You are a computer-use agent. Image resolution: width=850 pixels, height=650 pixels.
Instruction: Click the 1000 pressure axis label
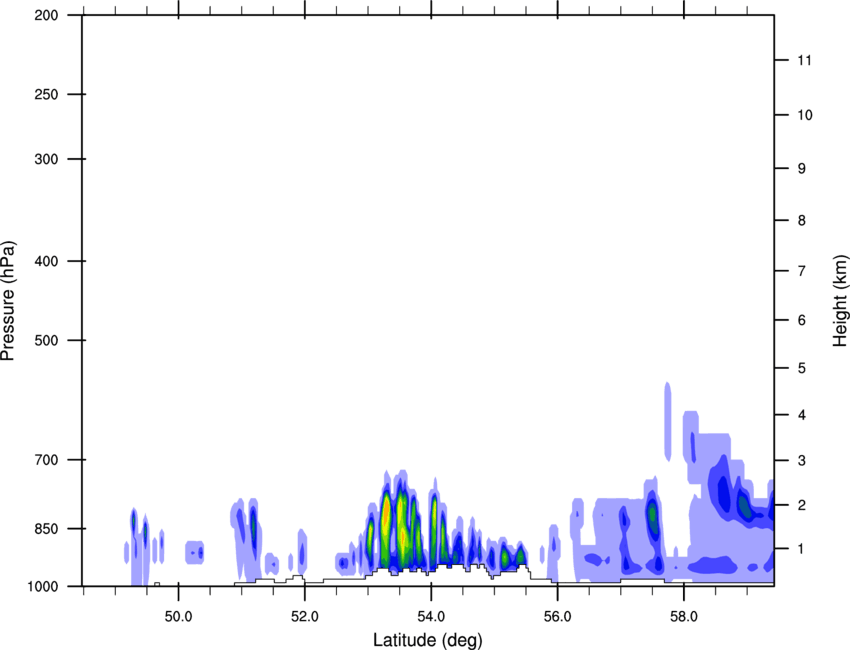coord(43,586)
